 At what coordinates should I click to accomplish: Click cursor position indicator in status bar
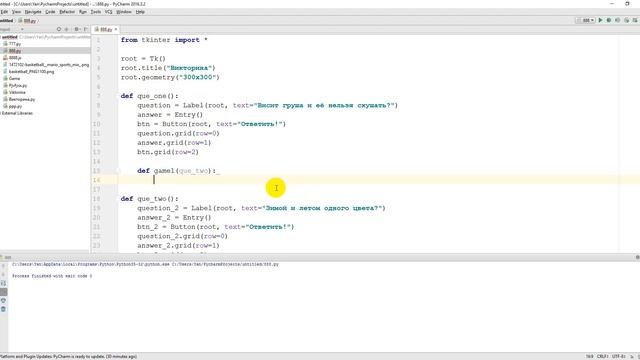[590, 357]
